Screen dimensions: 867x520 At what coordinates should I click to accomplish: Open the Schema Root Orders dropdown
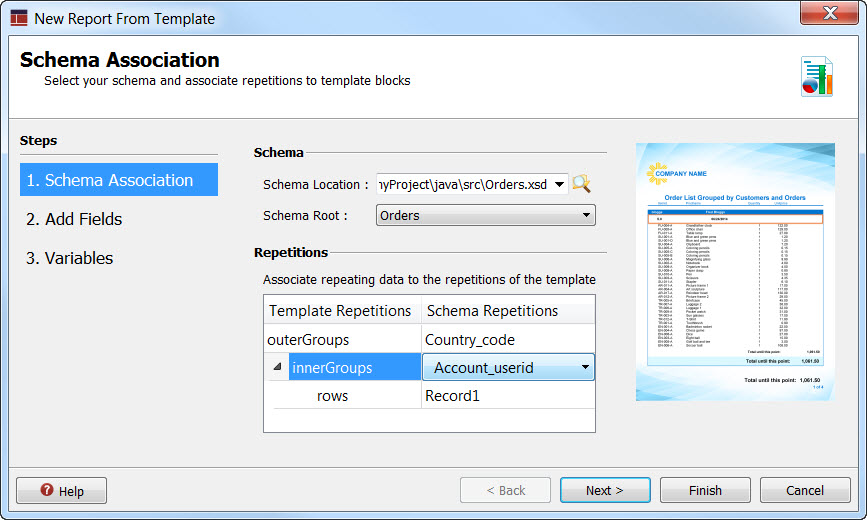point(586,215)
